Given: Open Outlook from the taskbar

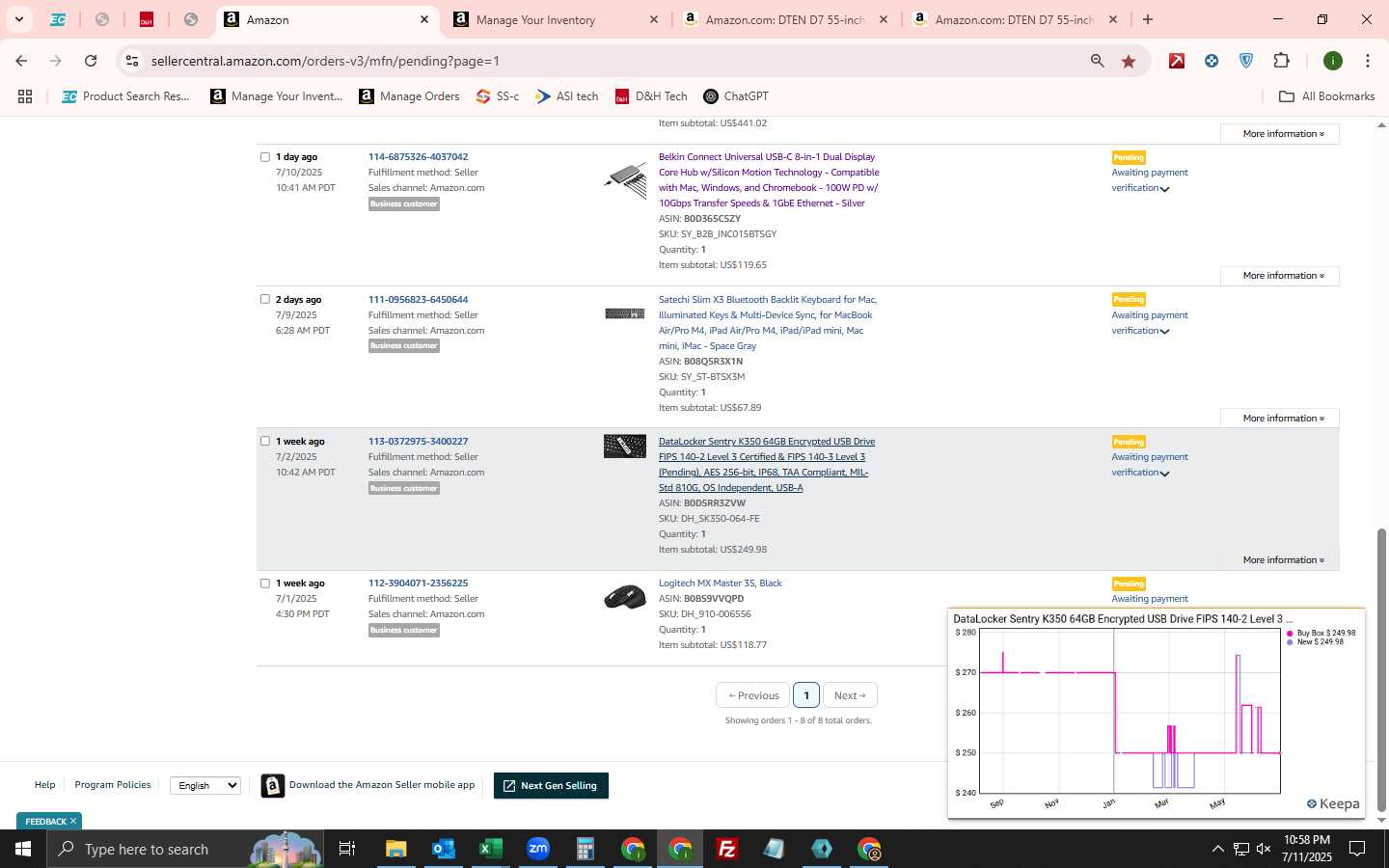Looking at the screenshot, I should point(444,849).
